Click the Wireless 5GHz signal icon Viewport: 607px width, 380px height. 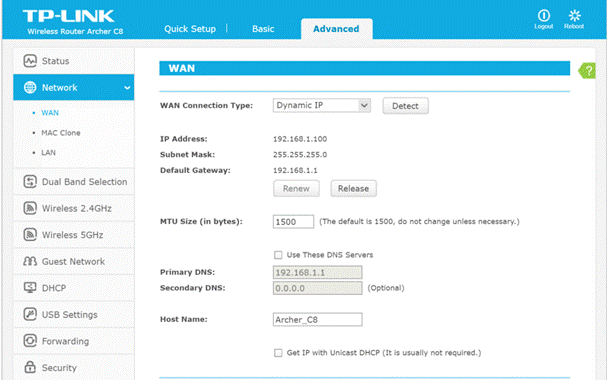30,235
